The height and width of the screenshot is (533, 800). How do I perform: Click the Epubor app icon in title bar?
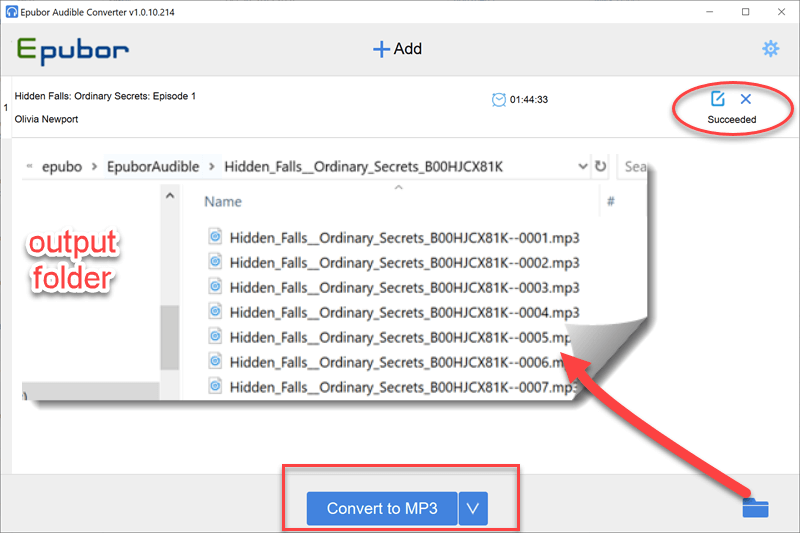point(11,12)
